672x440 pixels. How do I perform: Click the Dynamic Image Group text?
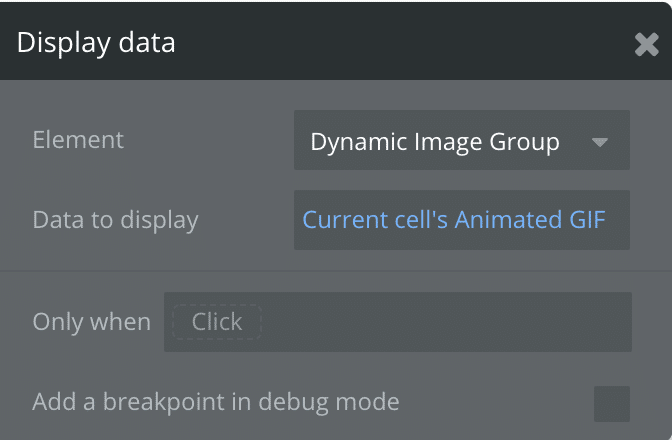[x=435, y=142]
